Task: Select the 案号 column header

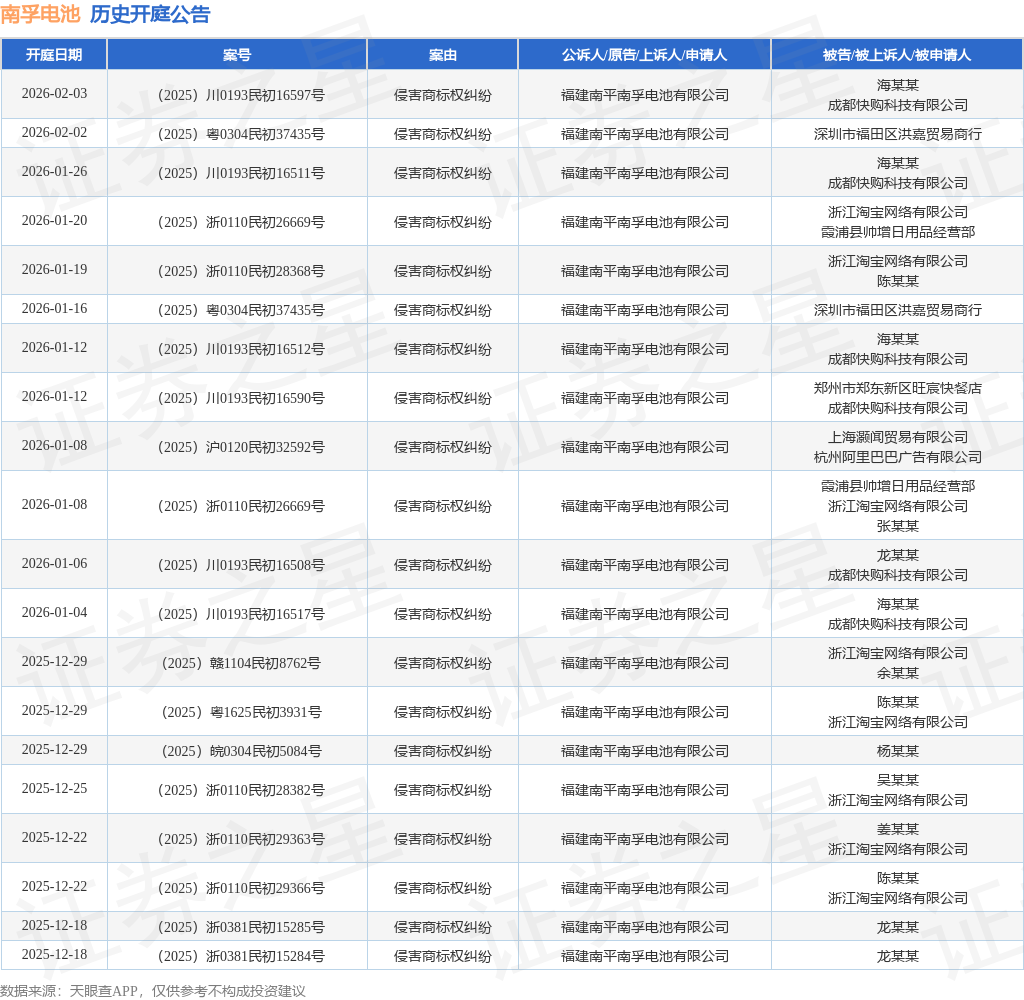Action: [x=237, y=55]
